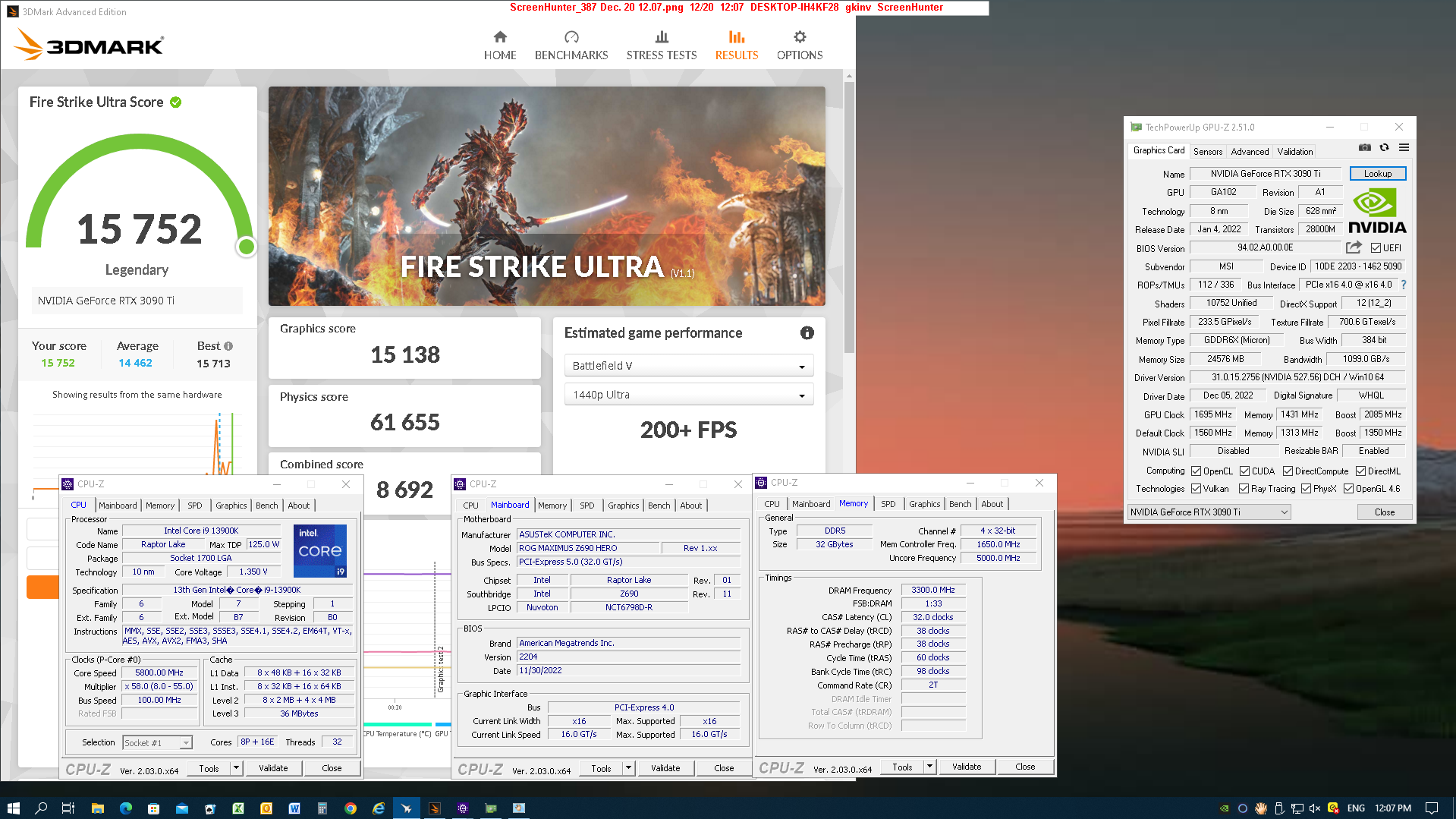Image resolution: width=1456 pixels, height=819 pixels.
Task: Click Fire Strike Ultra banner image
Action: pos(546,196)
